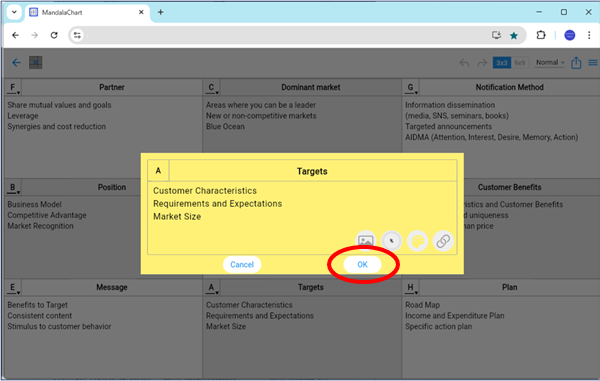Viewport: 600px width, 381px height.
Task: Open the Normal mode dropdown
Action: coord(550,62)
